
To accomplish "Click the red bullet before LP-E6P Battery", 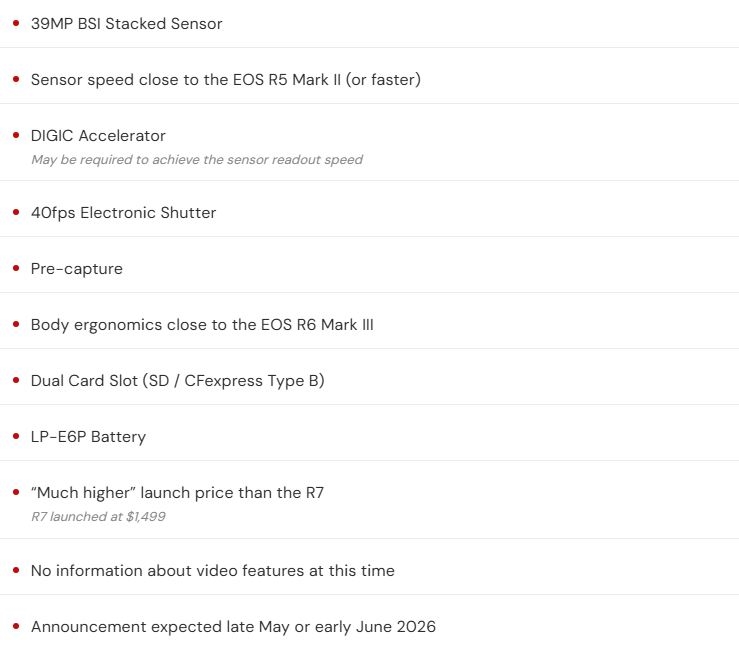I will coord(15,436).
